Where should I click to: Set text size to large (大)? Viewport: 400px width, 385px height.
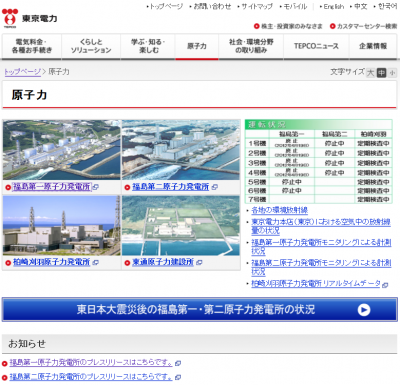coord(370,73)
